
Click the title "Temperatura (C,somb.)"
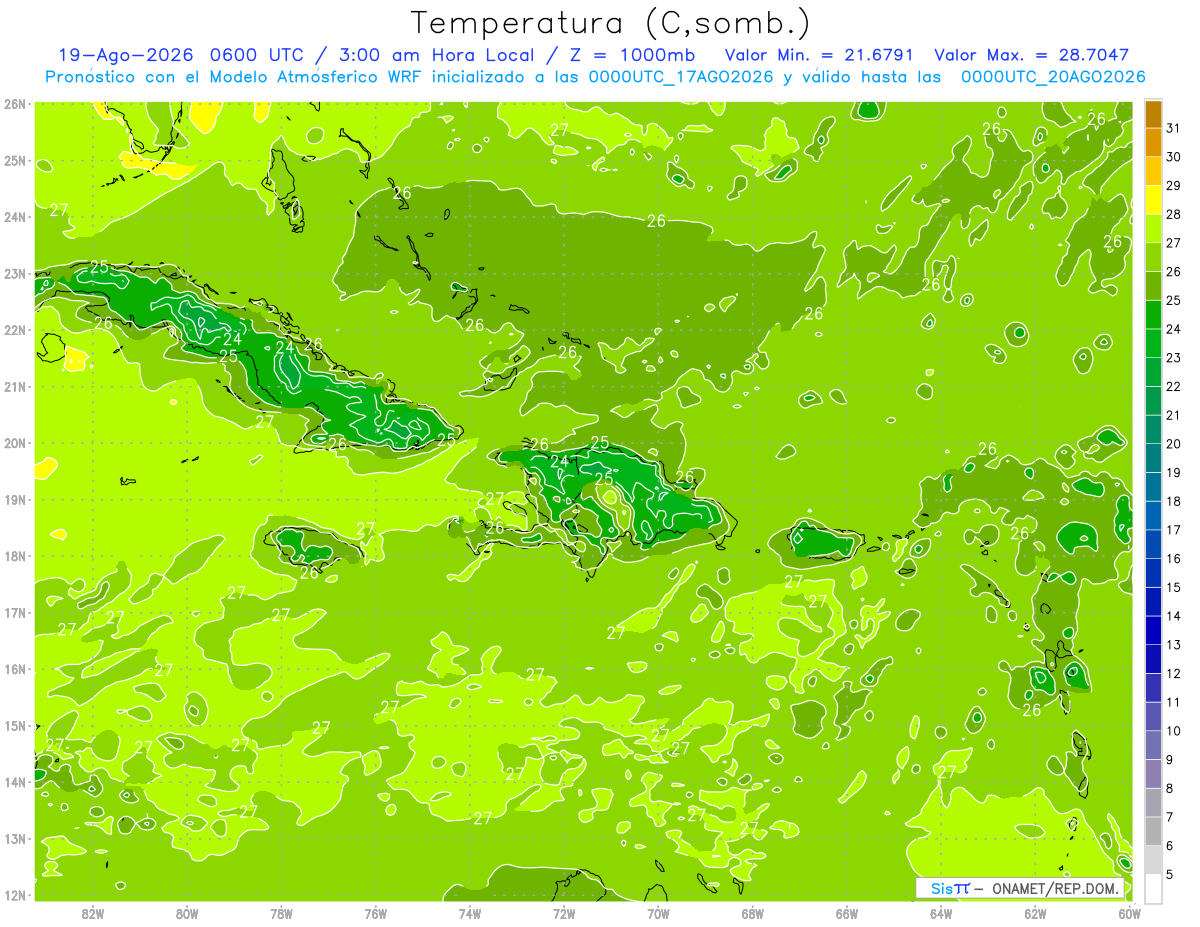pyautogui.click(x=611, y=23)
